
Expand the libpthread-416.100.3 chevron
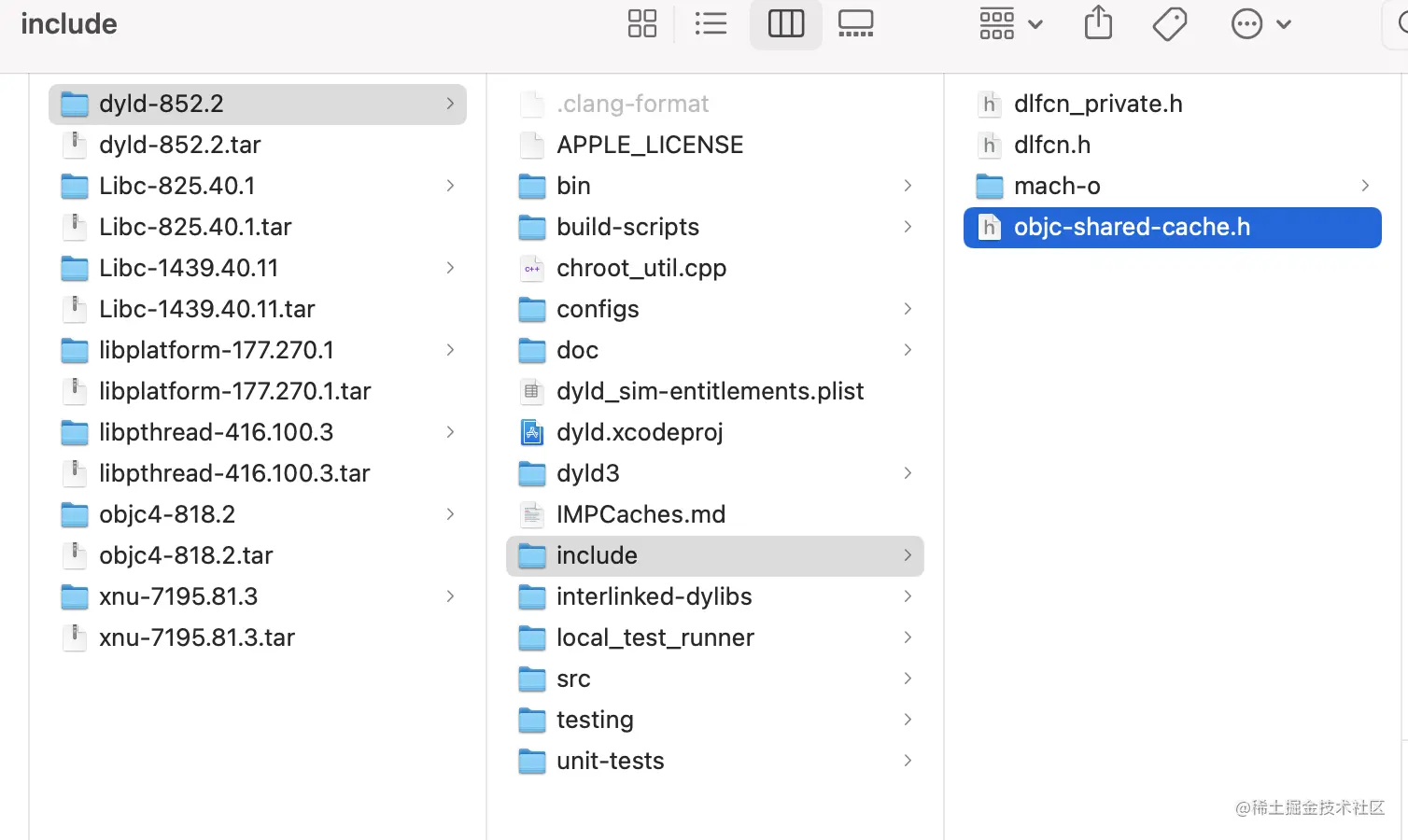pyautogui.click(x=450, y=432)
